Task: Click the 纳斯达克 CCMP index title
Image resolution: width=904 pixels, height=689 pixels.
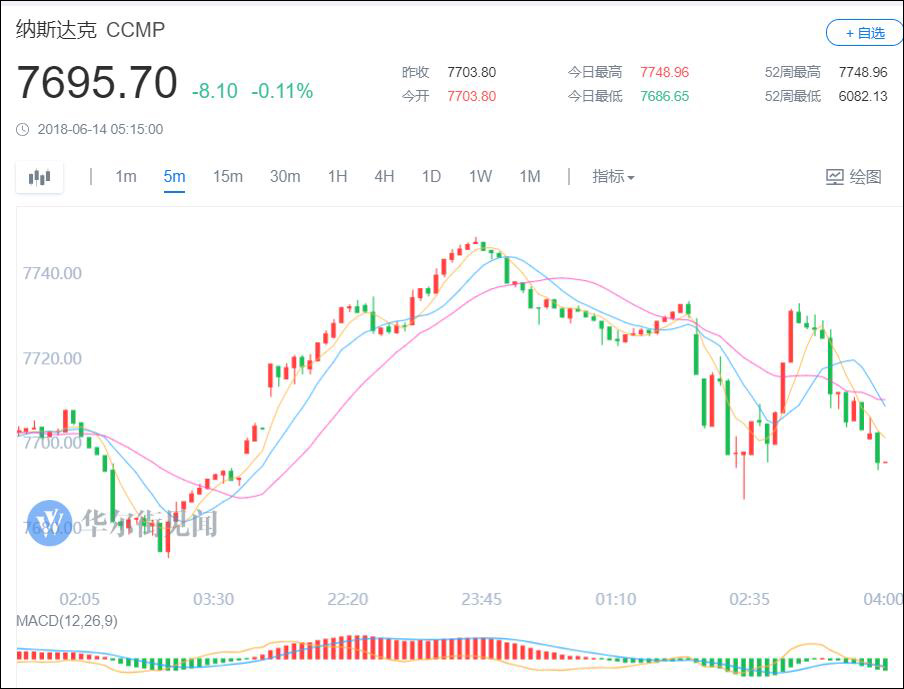Action: coord(90,30)
